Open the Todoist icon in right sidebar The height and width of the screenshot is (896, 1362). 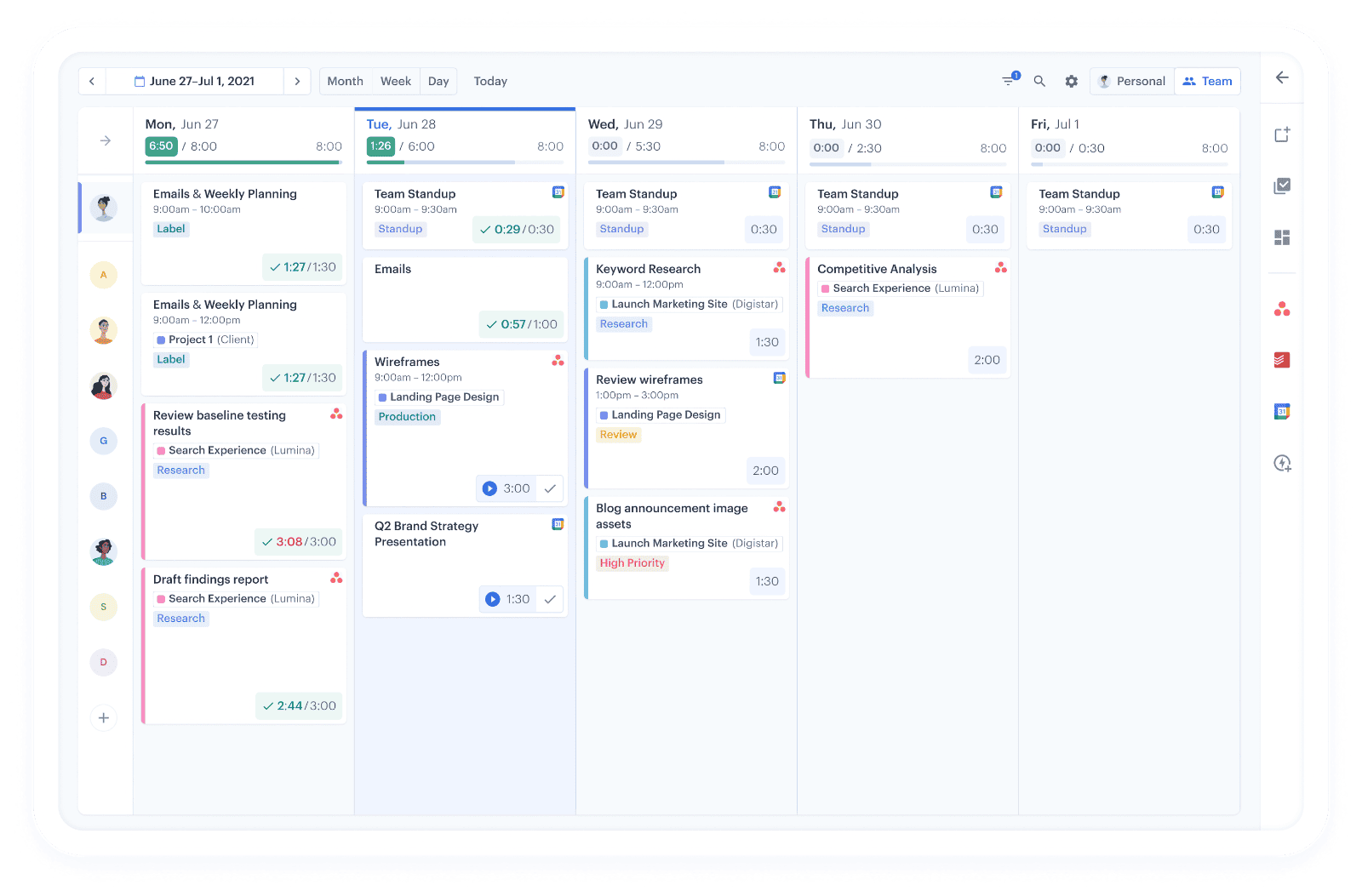pos(1282,361)
